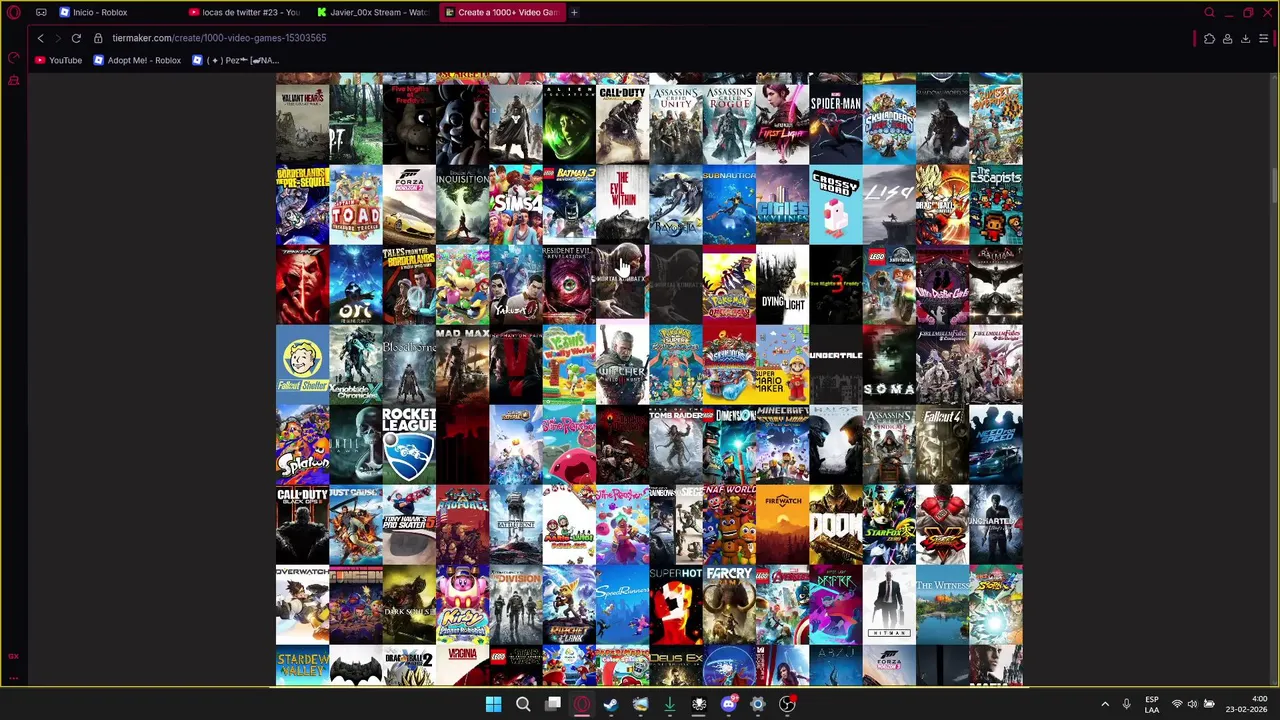Open the browser account profile icon
This screenshot has height=720, width=1280.
1227,38
